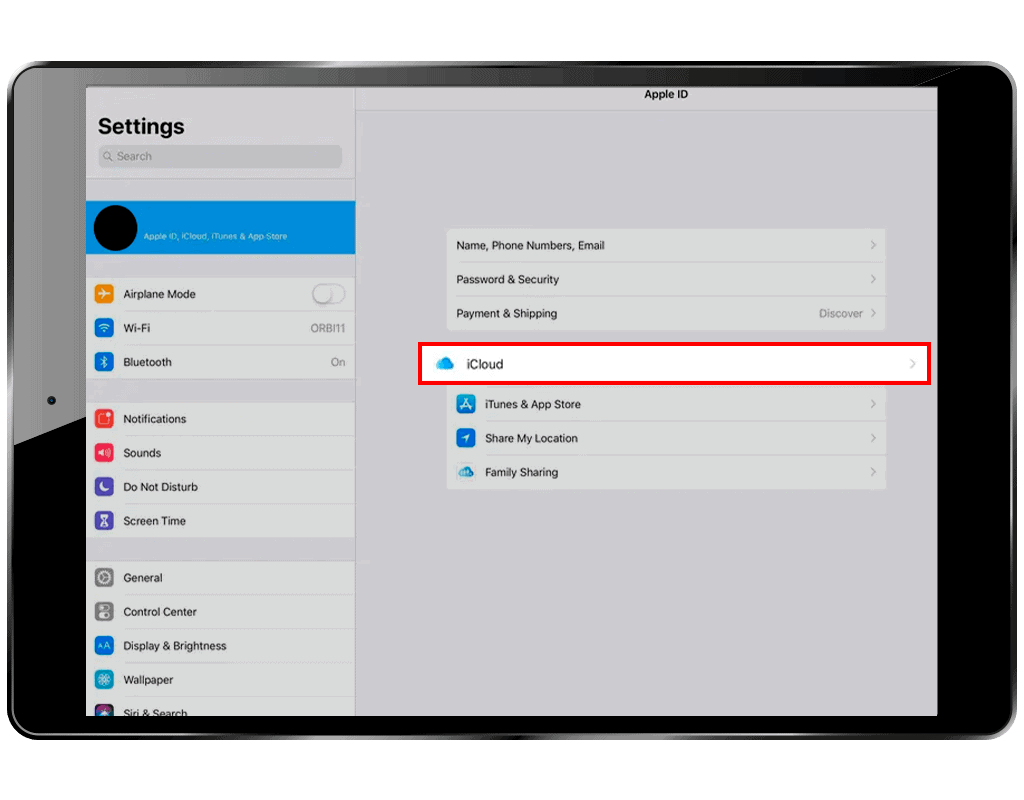Click the General gear icon
This screenshot has width=1024, height=800.
tap(104, 577)
